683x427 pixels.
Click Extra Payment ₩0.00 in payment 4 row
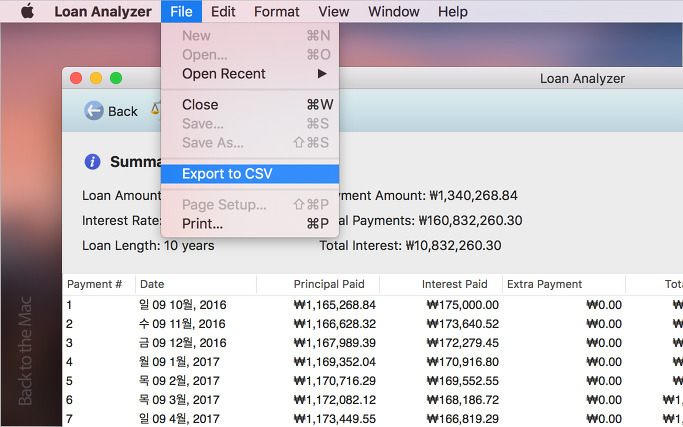pyautogui.click(x=604, y=362)
